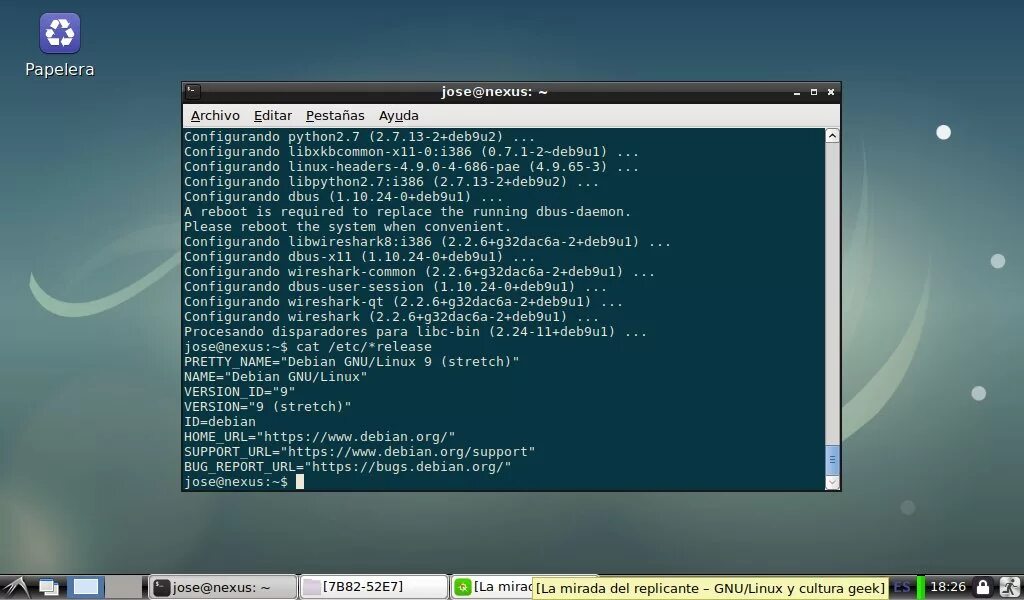Image resolution: width=1024 pixels, height=600 pixels.
Task: Click the BUG_REPORT_URL line in terminal
Action: coord(347,467)
